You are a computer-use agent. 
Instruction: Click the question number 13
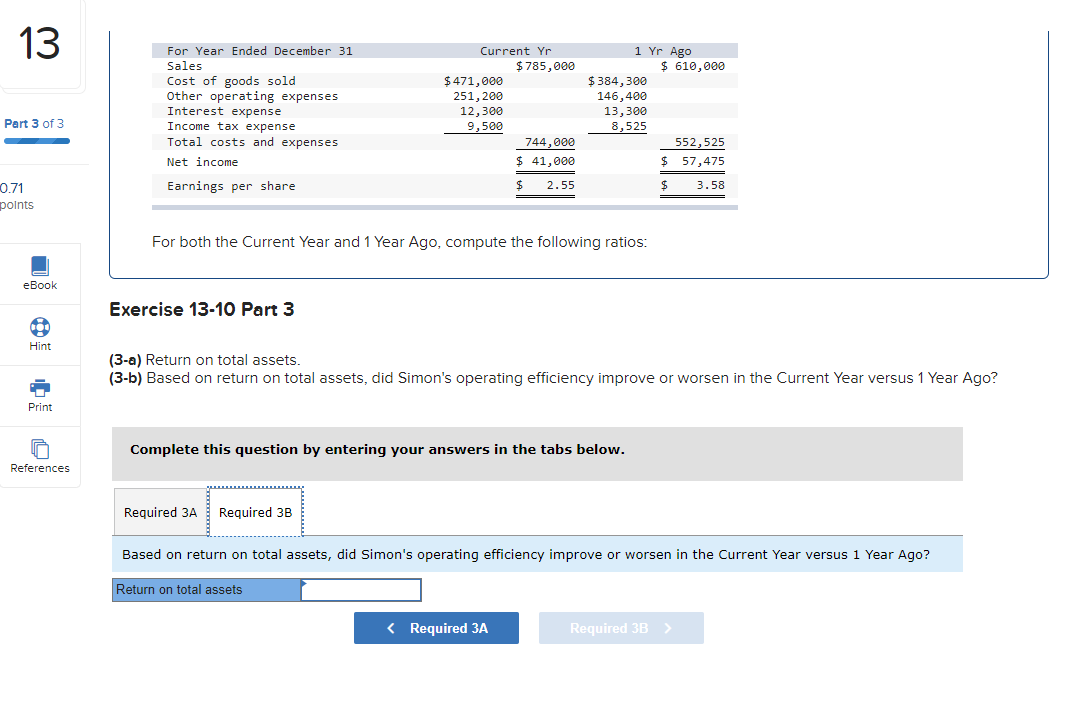[x=39, y=44]
